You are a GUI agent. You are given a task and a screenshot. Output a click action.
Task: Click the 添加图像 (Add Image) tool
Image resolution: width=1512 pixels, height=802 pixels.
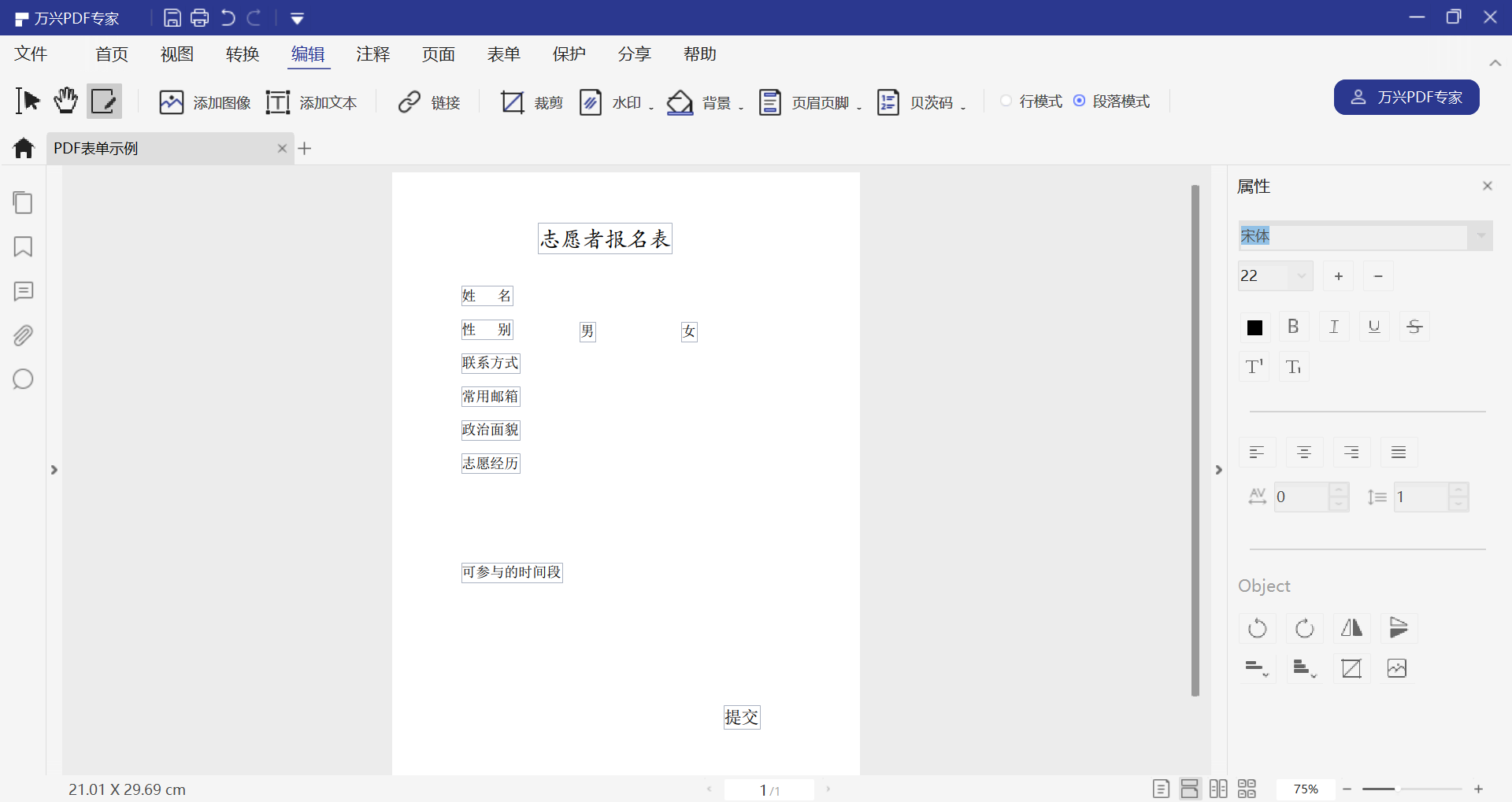click(x=204, y=102)
